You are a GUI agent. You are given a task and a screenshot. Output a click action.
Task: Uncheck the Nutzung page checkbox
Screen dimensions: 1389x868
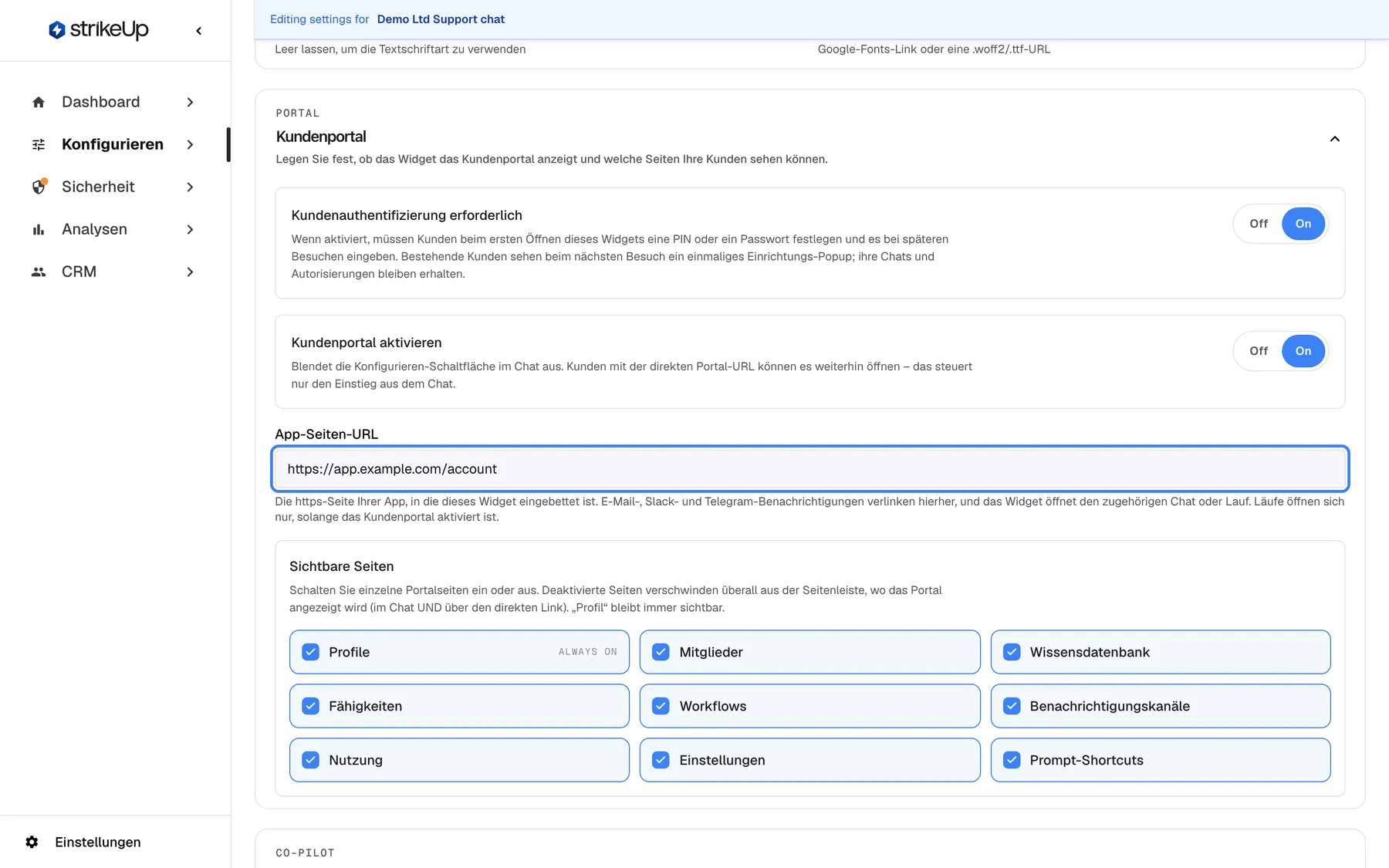point(311,760)
